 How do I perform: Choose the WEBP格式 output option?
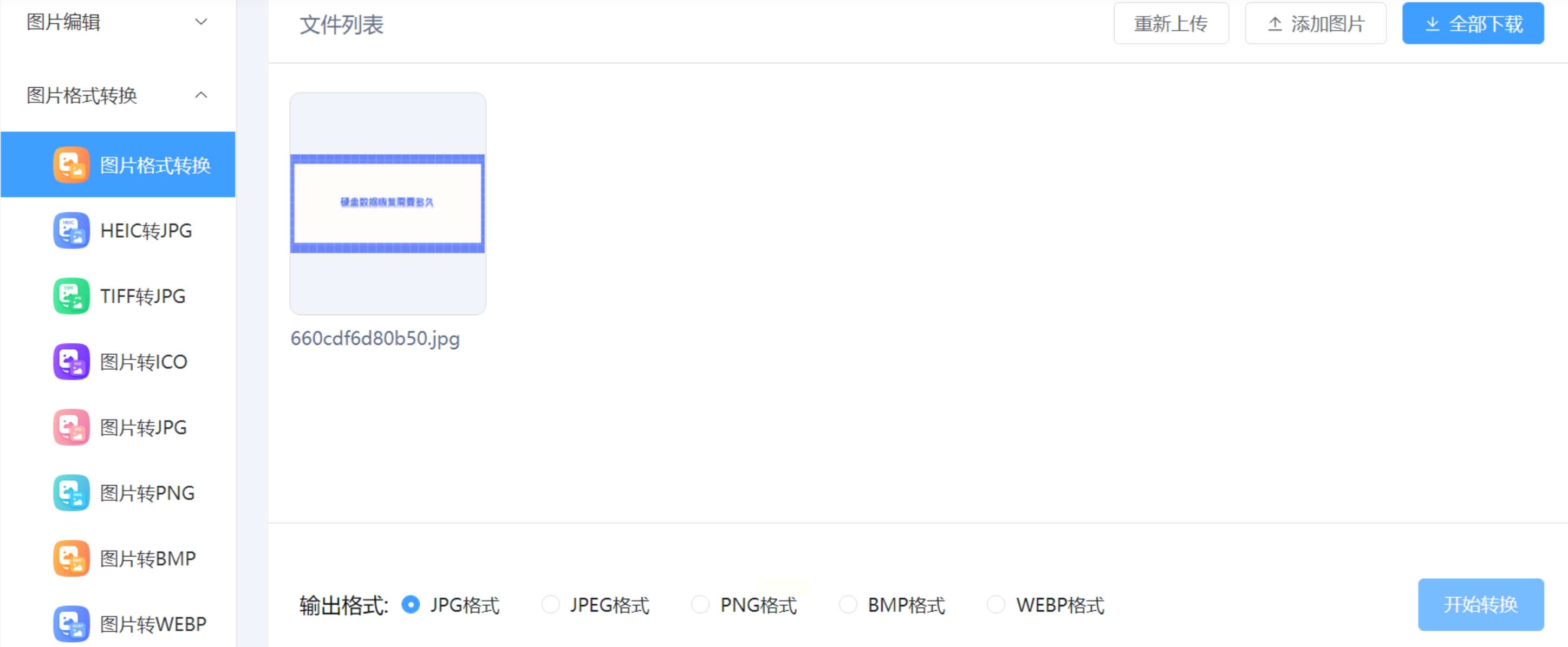pos(996,604)
